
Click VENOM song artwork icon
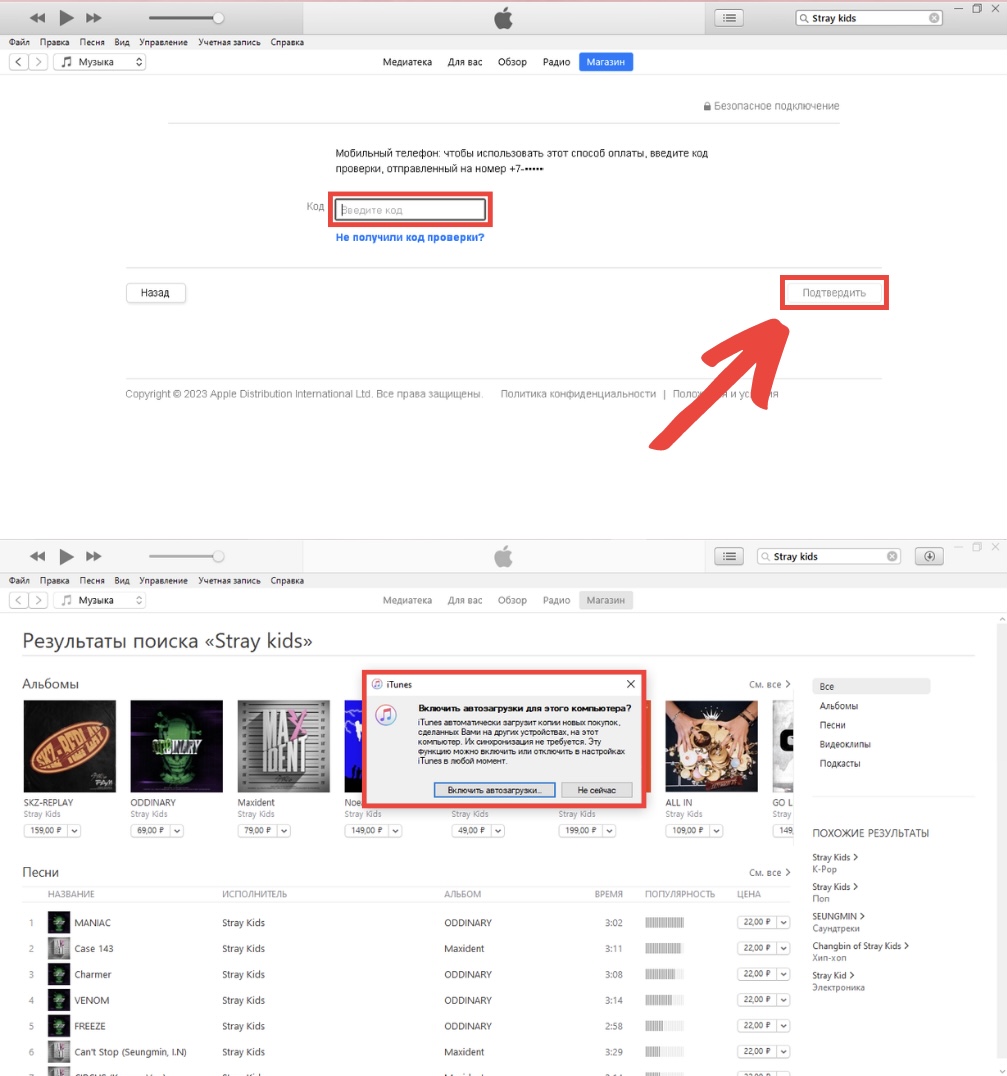59,1000
